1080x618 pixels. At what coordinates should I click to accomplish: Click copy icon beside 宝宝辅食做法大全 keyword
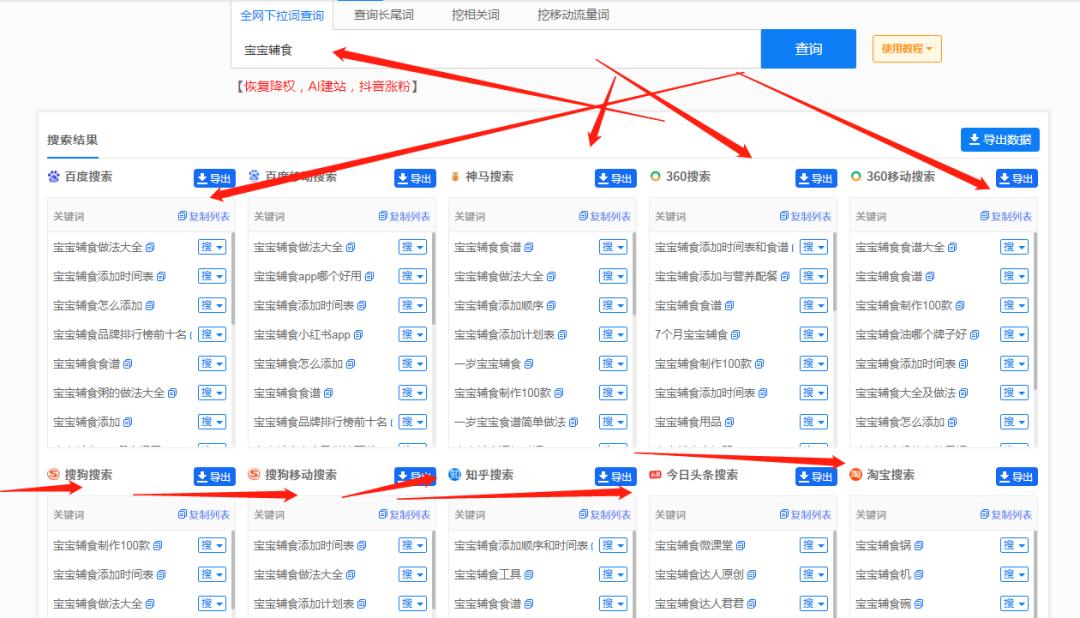click(x=150, y=245)
